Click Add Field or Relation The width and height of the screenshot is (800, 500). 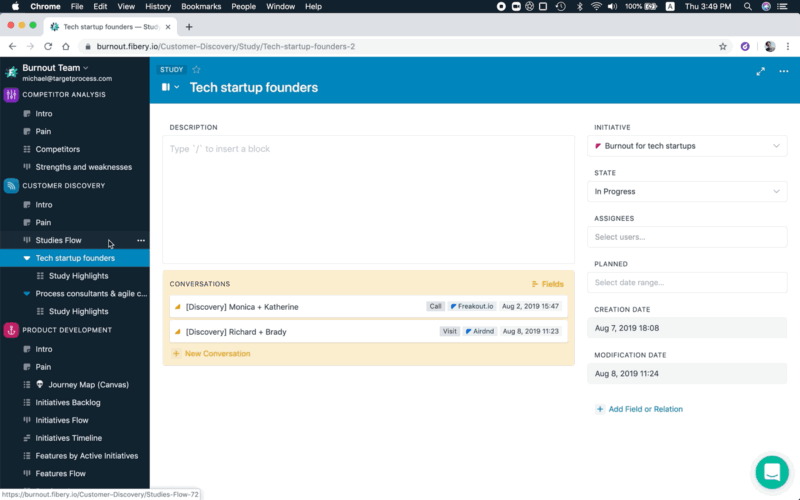tap(645, 409)
